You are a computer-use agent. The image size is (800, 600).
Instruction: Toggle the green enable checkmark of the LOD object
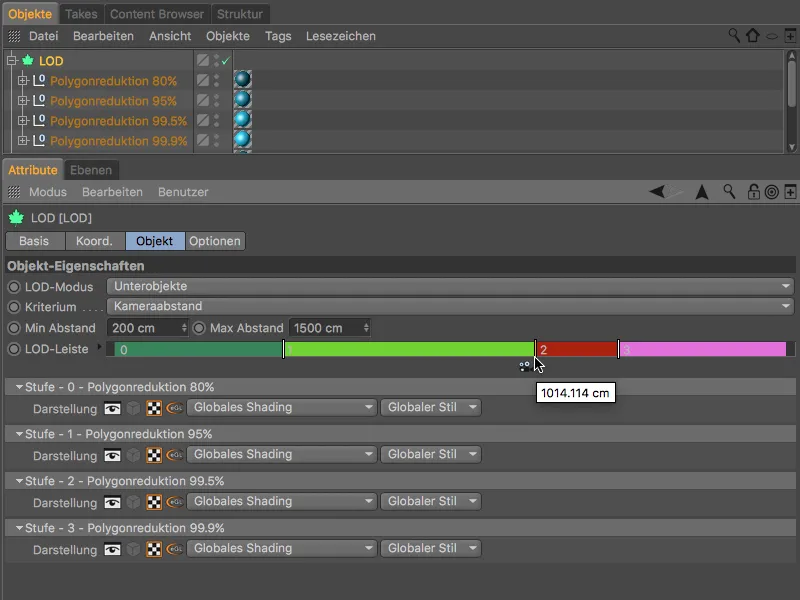[226, 61]
